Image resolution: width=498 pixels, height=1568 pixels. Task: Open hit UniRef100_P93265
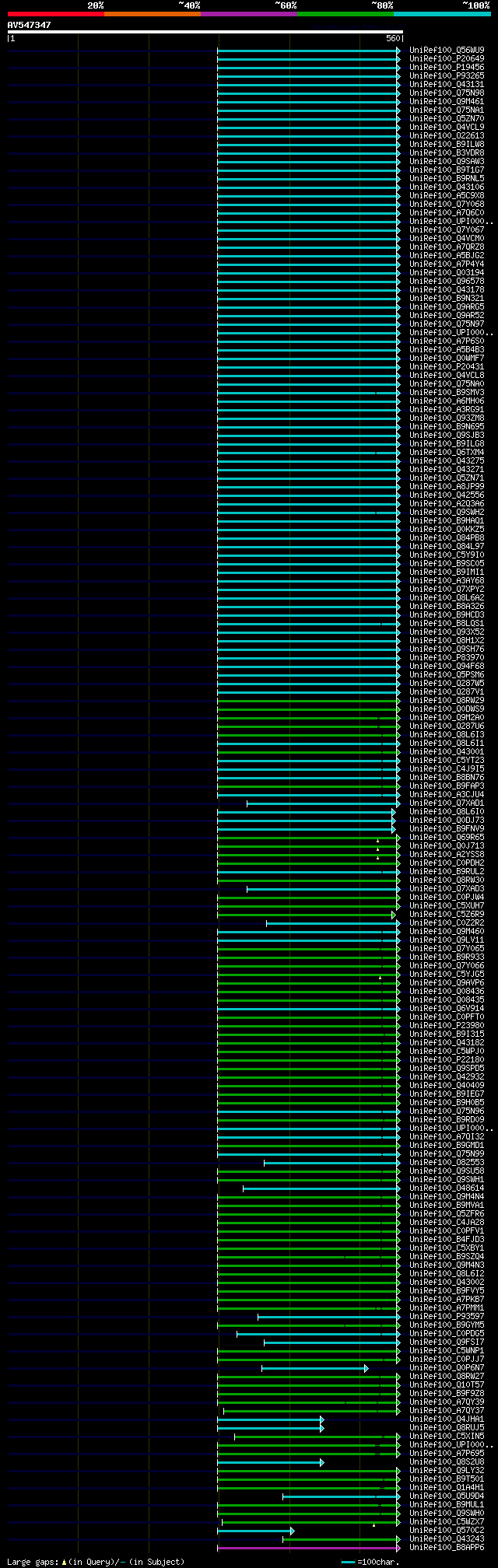click(447, 75)
